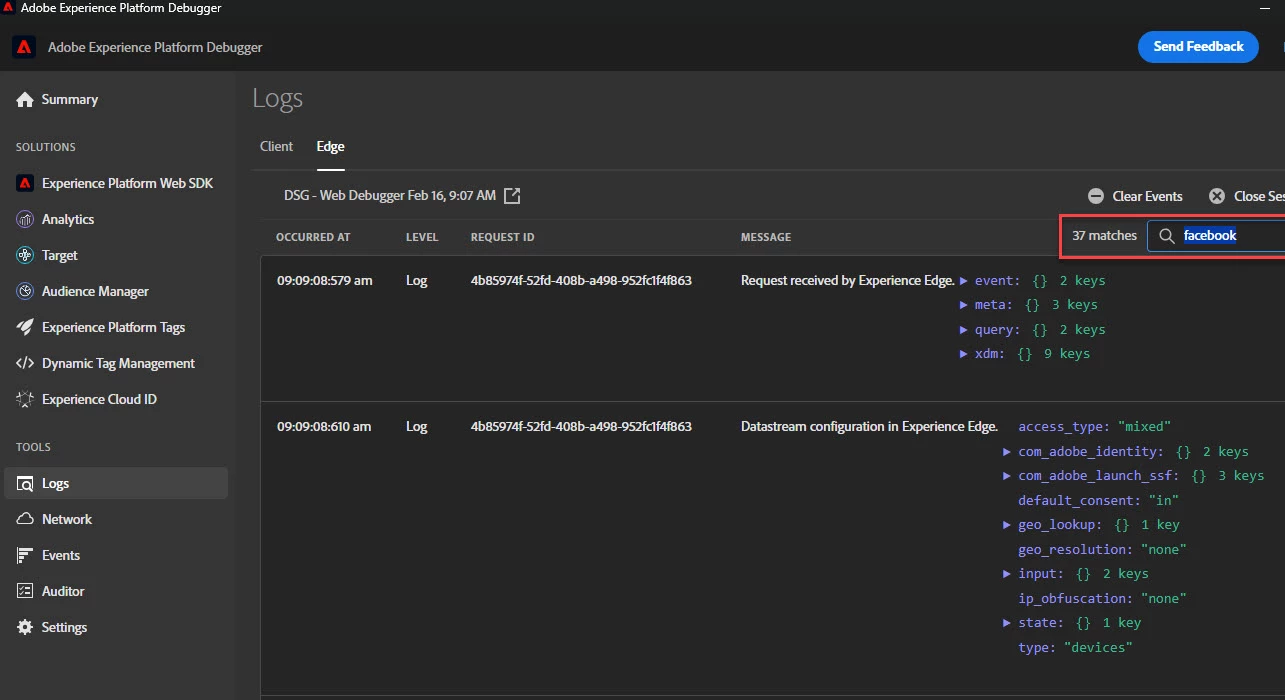Click the Experience Platform Web SDK icon
The image size is (1285, 700).
tap(25, 183)
